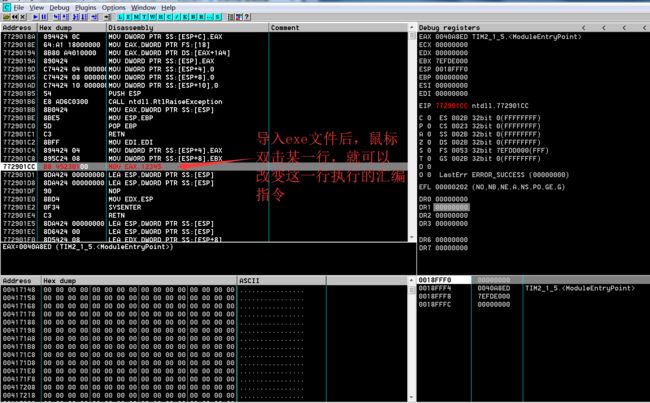Screen dimensions: 650x403
Task: Select the PUSH ESP instruction row
Action: [204, 93]
